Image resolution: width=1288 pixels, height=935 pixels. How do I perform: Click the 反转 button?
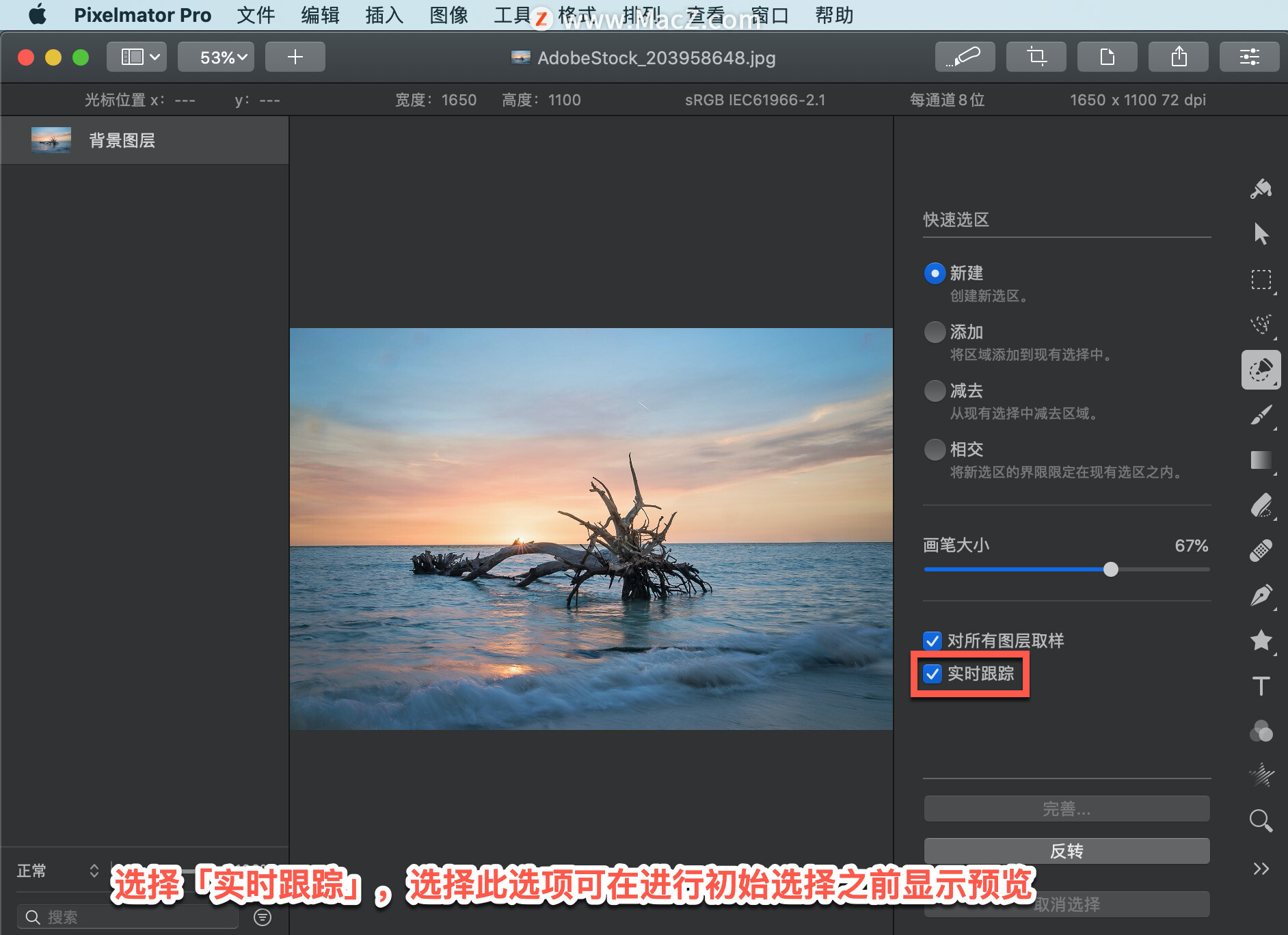coord(1066,850)
